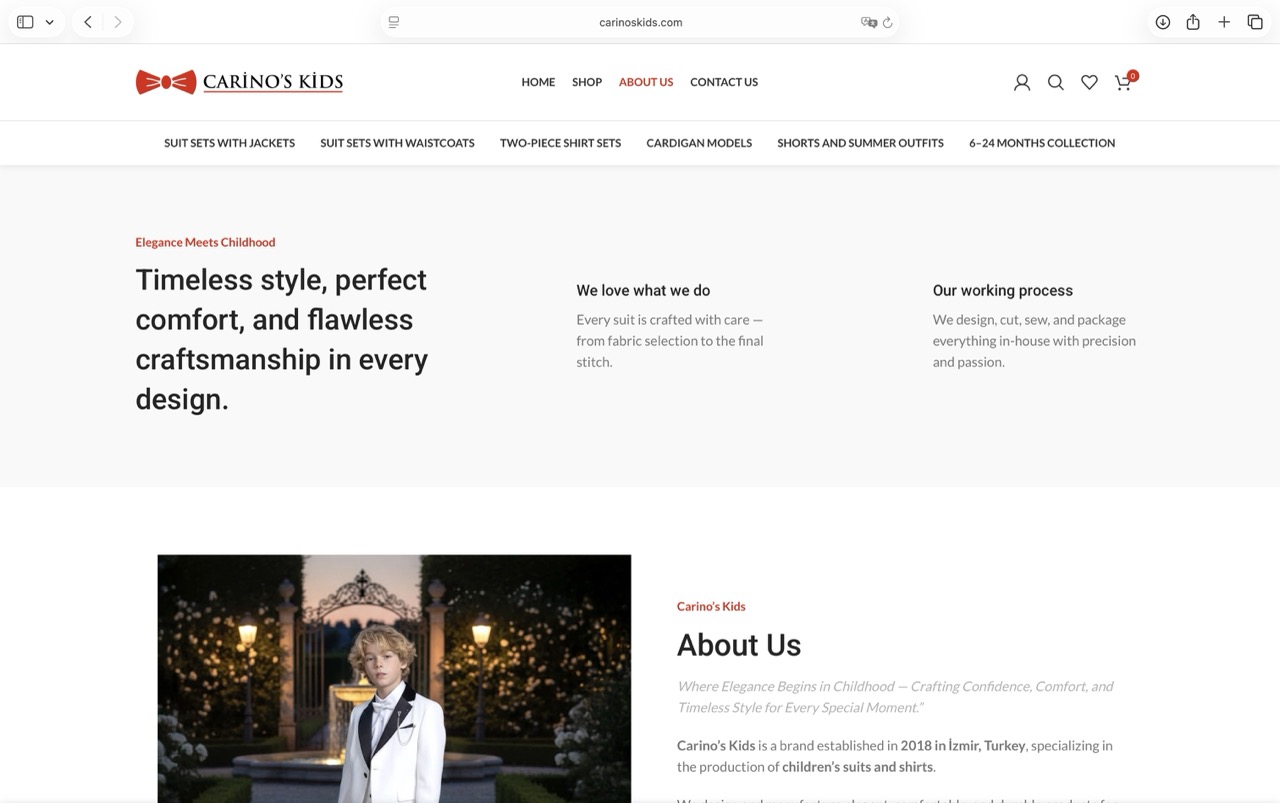The image size is (1280, 803).
Task: Click the carinoskids.com address field
Action: point(640,22)
